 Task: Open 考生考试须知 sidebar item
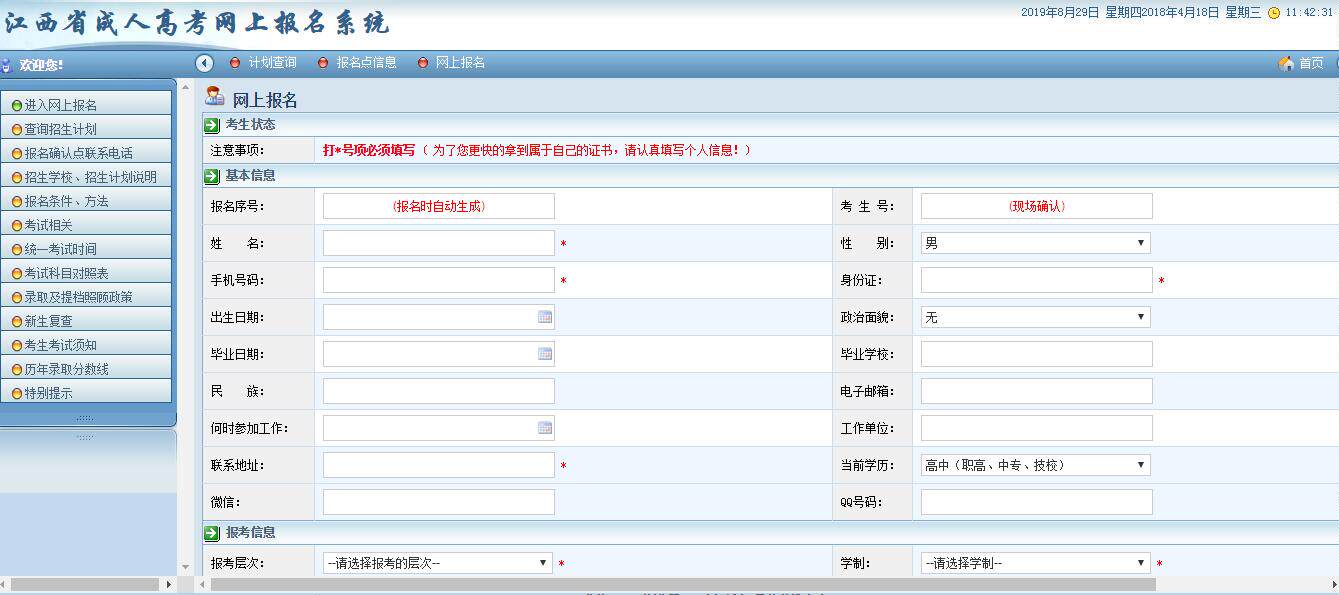pos(87,344)
